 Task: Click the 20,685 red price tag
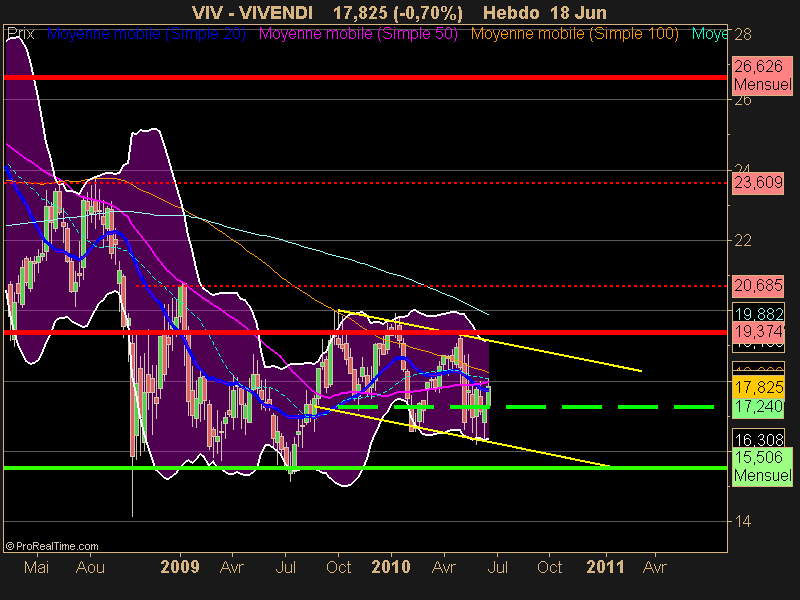[758, 285]
